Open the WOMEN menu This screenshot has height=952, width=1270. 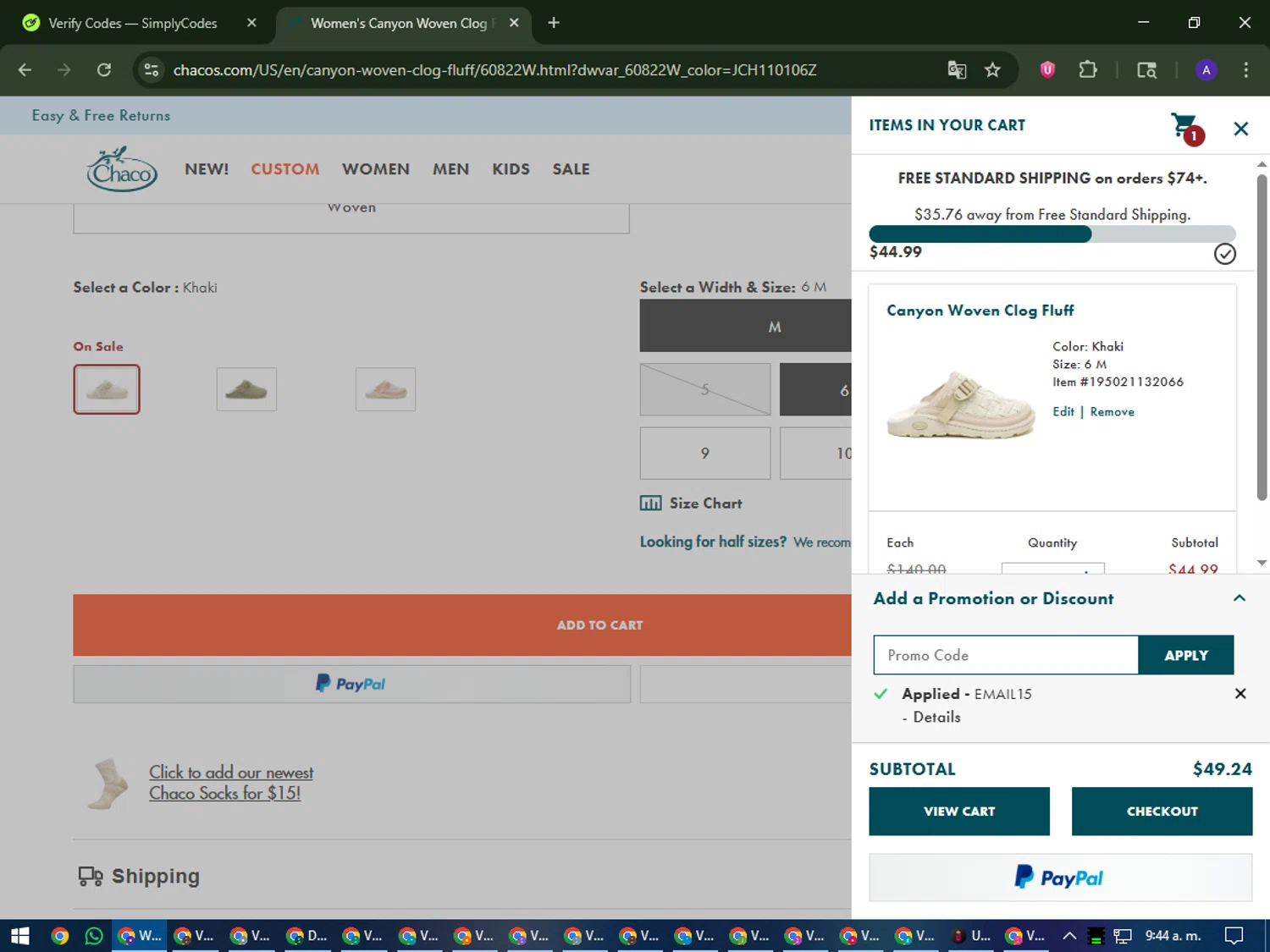376,169
